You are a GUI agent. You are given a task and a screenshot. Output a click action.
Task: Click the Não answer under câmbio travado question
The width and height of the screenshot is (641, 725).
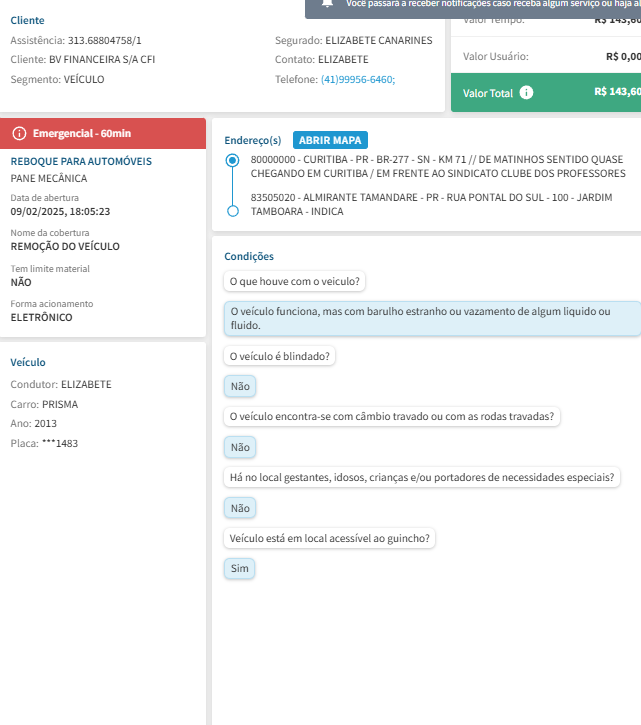coord(240,447)
